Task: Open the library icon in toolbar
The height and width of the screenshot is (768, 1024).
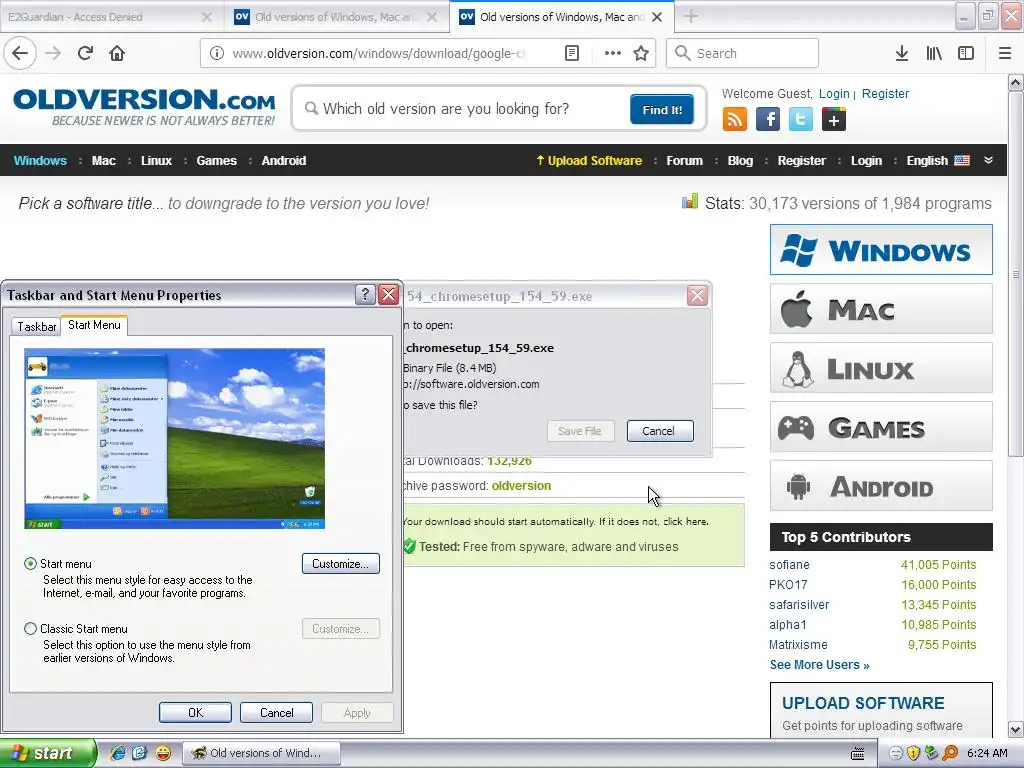Action: pos(934,54)
